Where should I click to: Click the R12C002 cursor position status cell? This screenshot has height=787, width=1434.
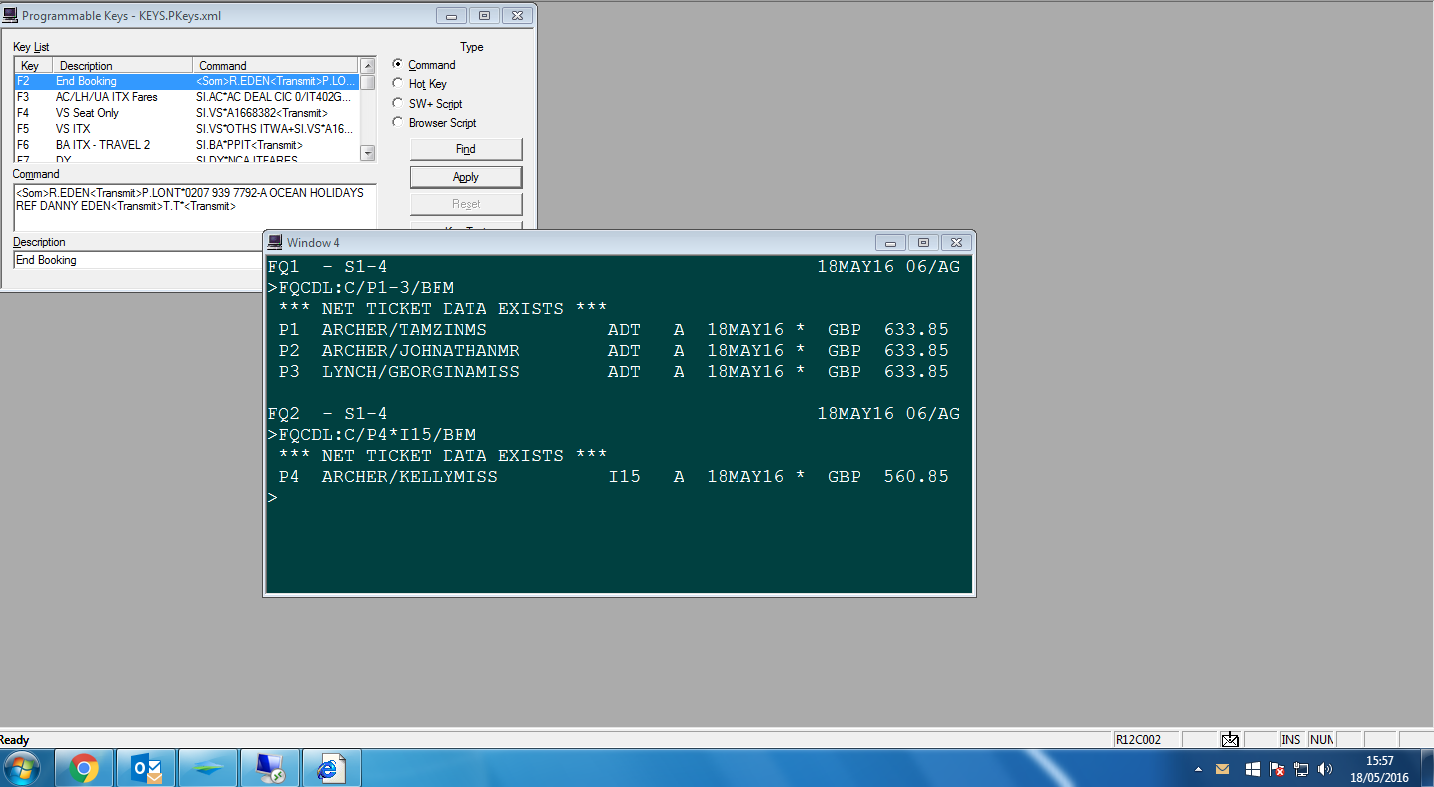click(x=1146, y=740)
